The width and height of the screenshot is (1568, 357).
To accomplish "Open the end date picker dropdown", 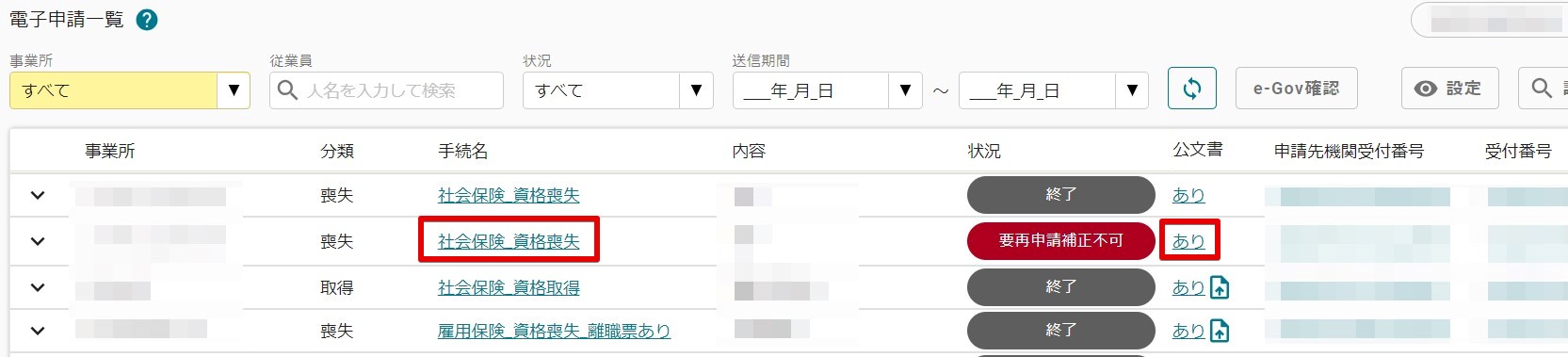I will click(x=1054, y=90).
